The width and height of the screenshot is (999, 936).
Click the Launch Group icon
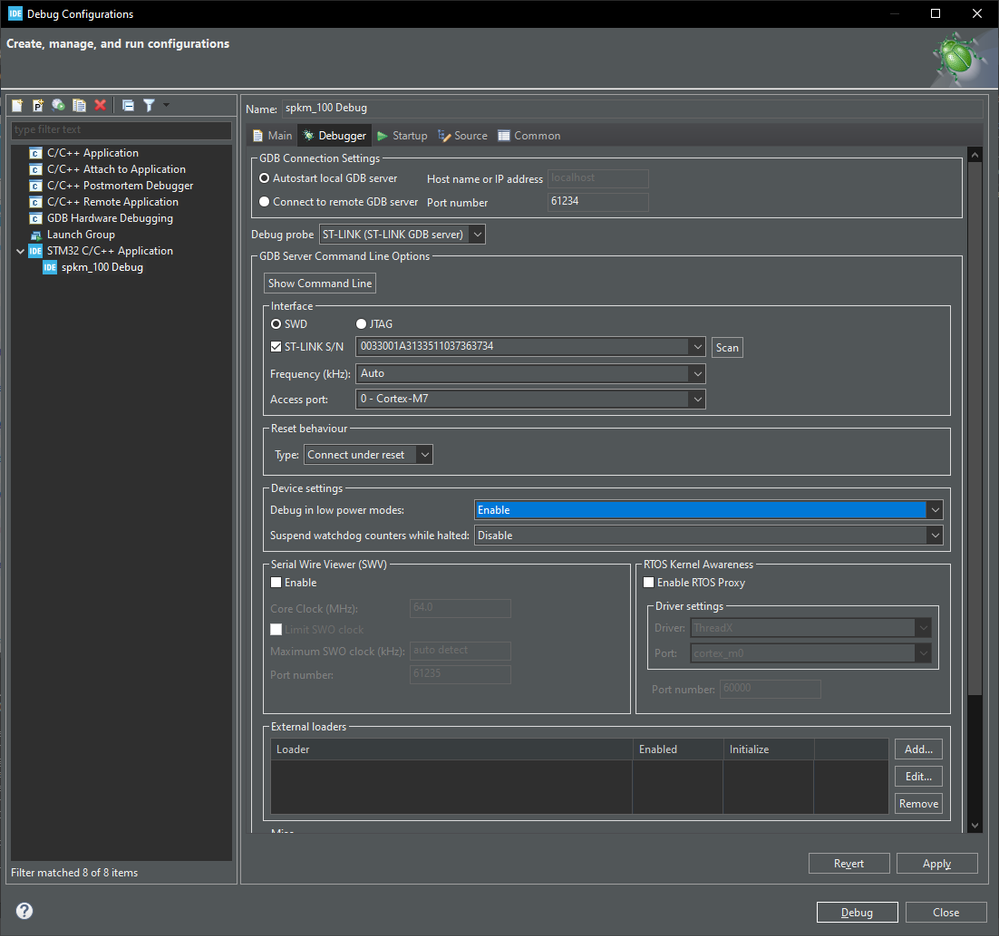[x=36, y=235]
